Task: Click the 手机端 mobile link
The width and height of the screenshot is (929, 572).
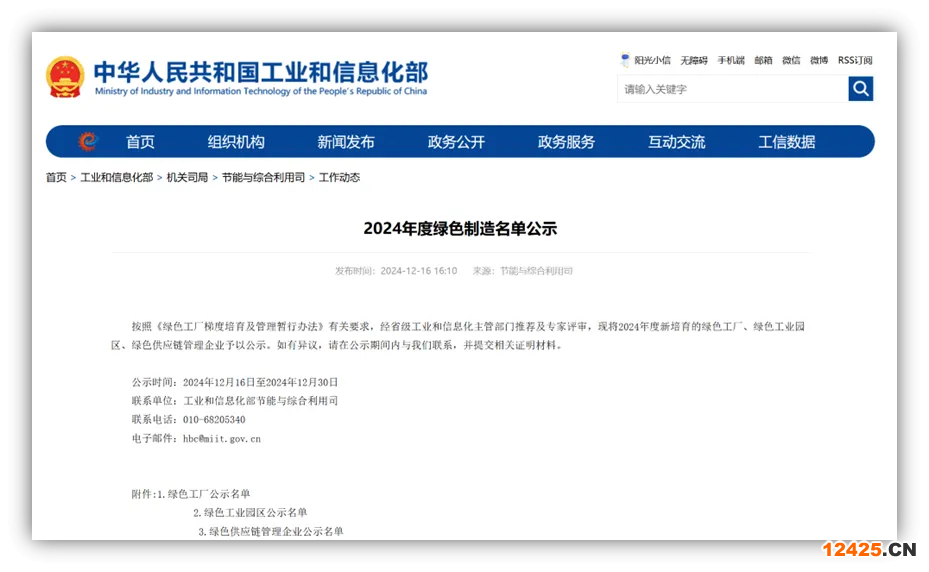Action: [731, 60]
